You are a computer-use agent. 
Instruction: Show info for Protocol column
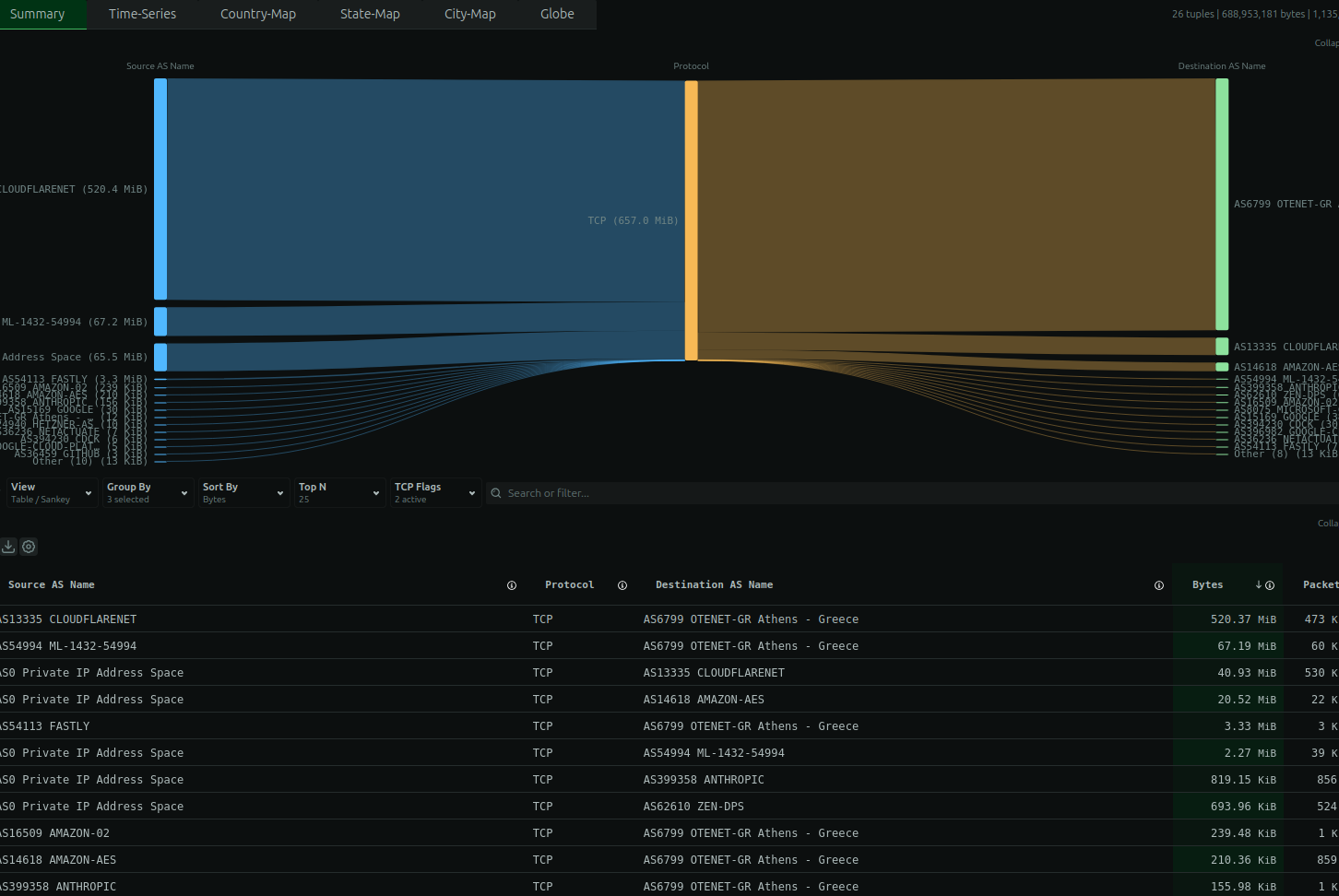[622, 585]
